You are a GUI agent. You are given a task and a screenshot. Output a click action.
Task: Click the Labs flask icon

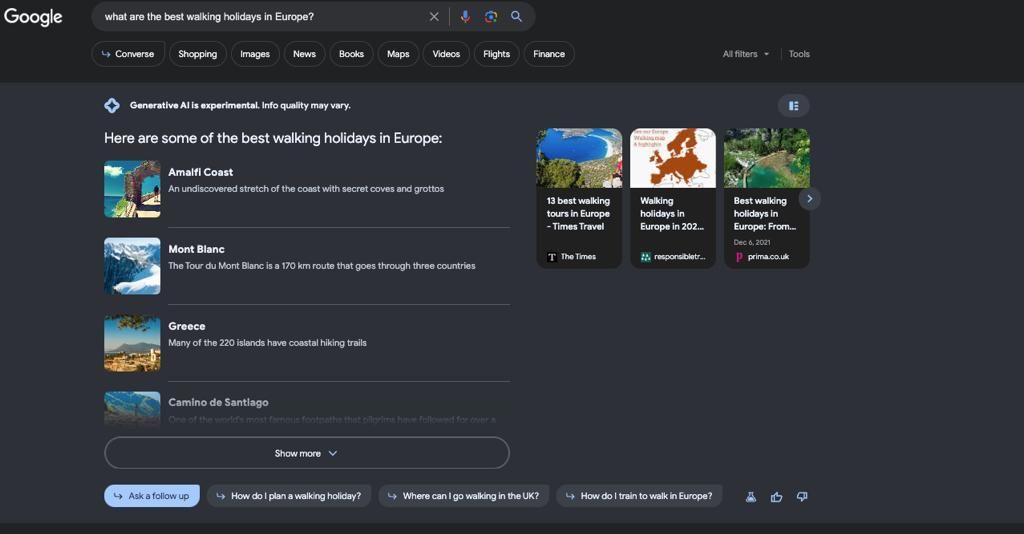tap(751, 496)
